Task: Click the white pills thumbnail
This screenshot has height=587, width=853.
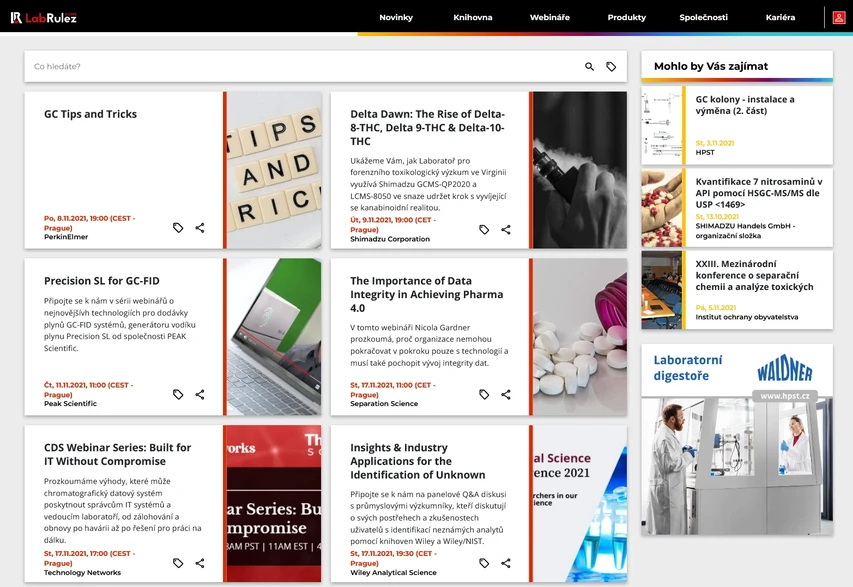Action: point(580,337)
